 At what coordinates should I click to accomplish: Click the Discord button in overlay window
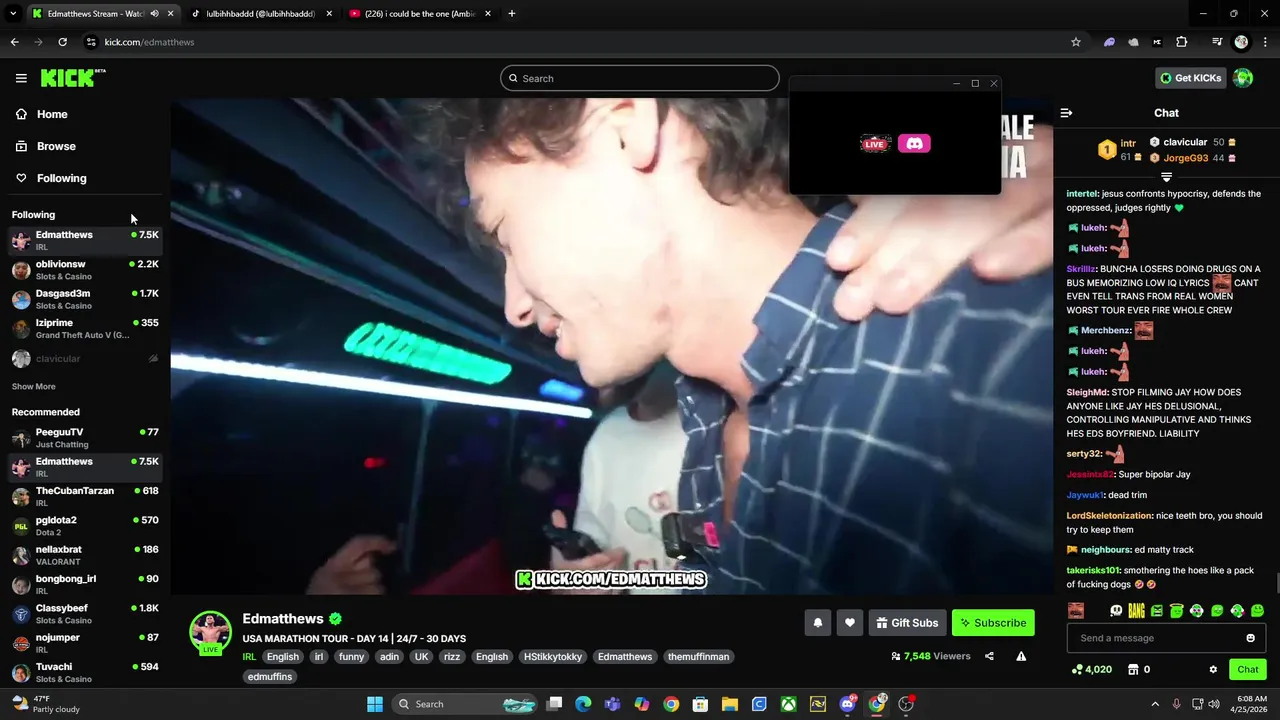tap(914, 144)
